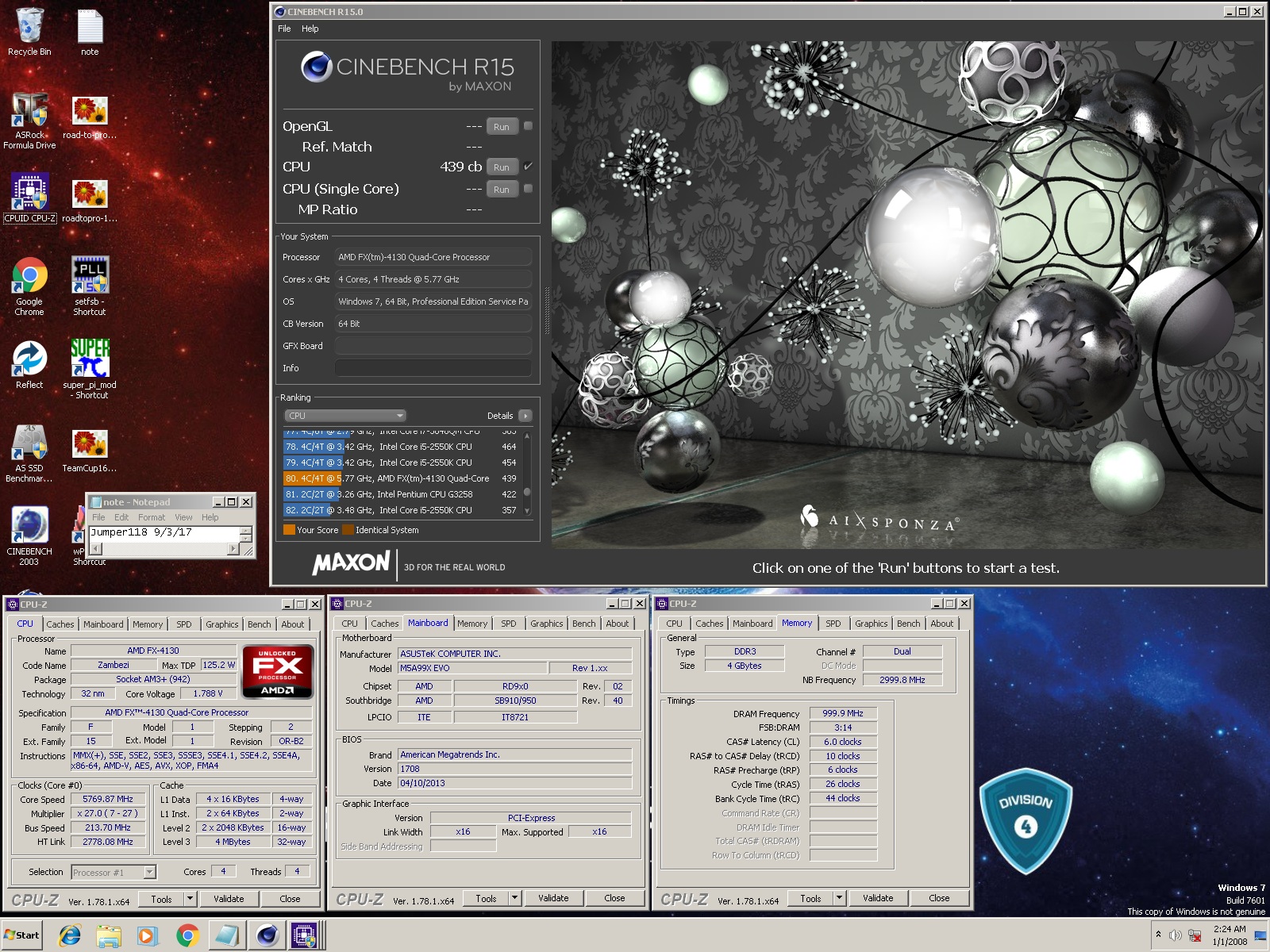Viewport: 1270px width, 952px height.
Task: Click Validate in left CPU-Z window
Action: [229, 899]
